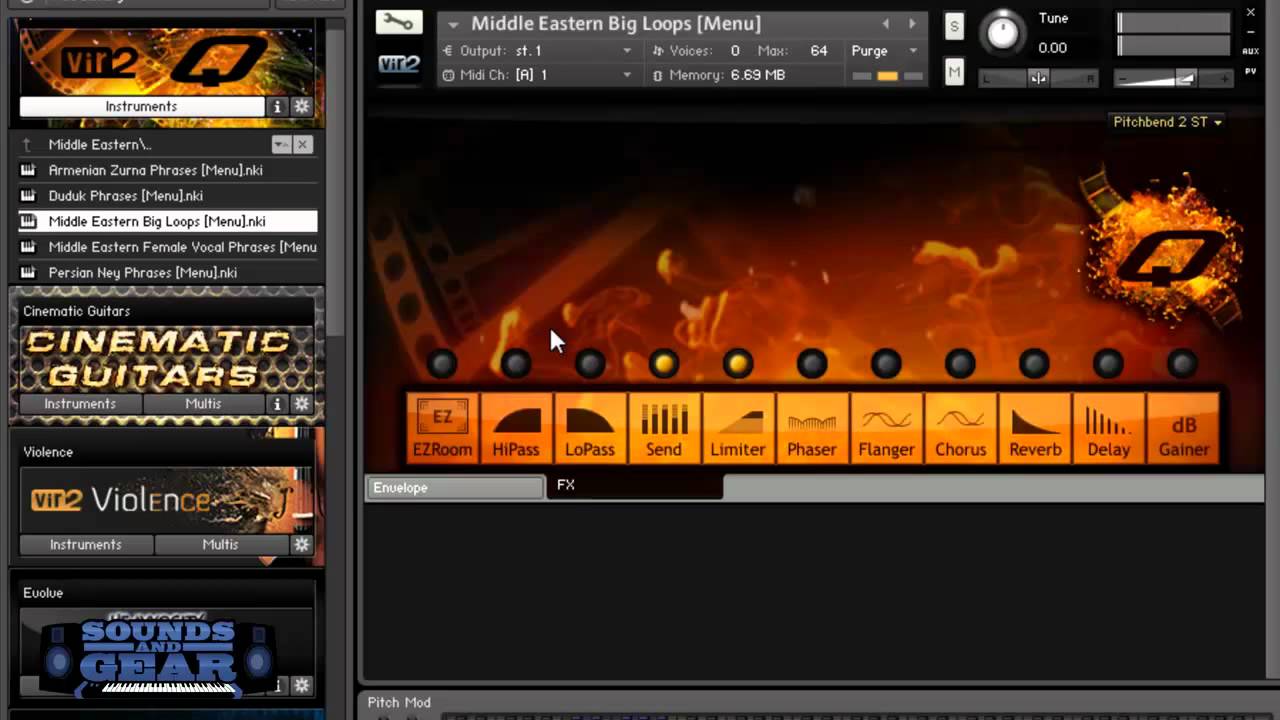Screen dimensions: 1280x720
Task: Load next instrument with right arrow
Action: [912, 24]
